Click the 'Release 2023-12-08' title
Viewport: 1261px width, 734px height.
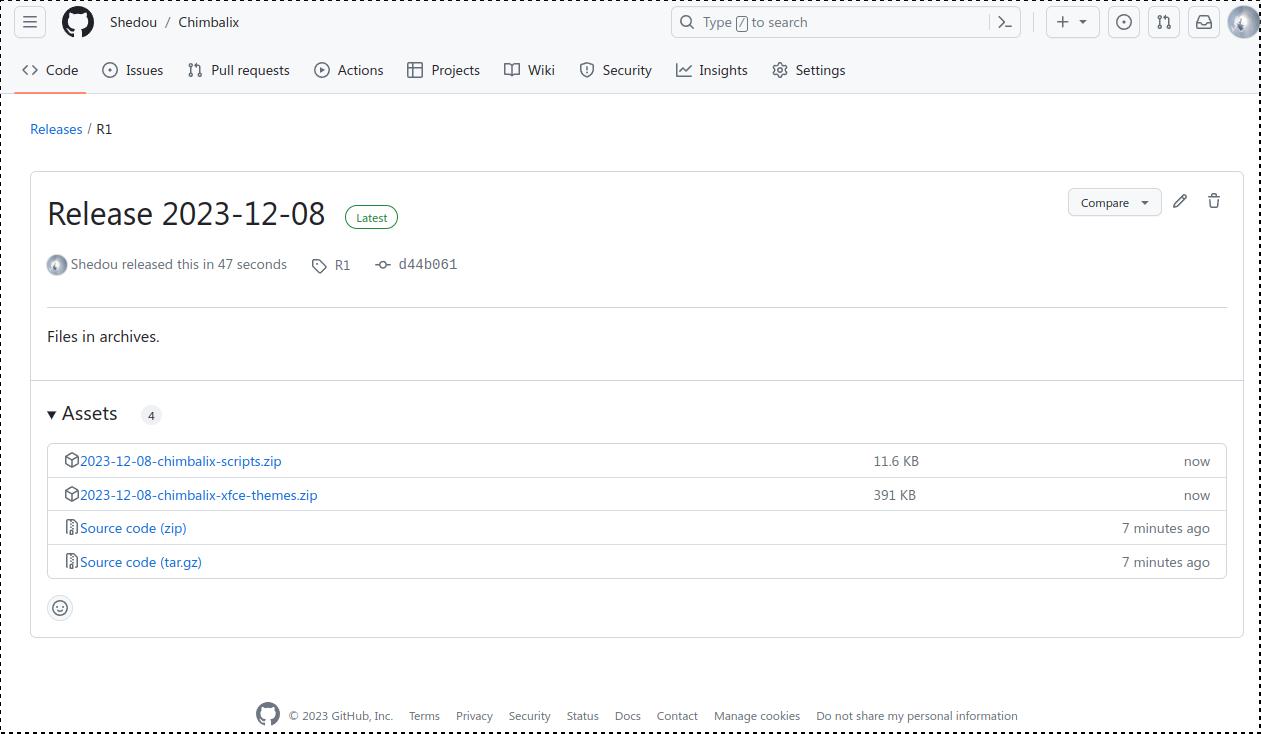[186, 214]
